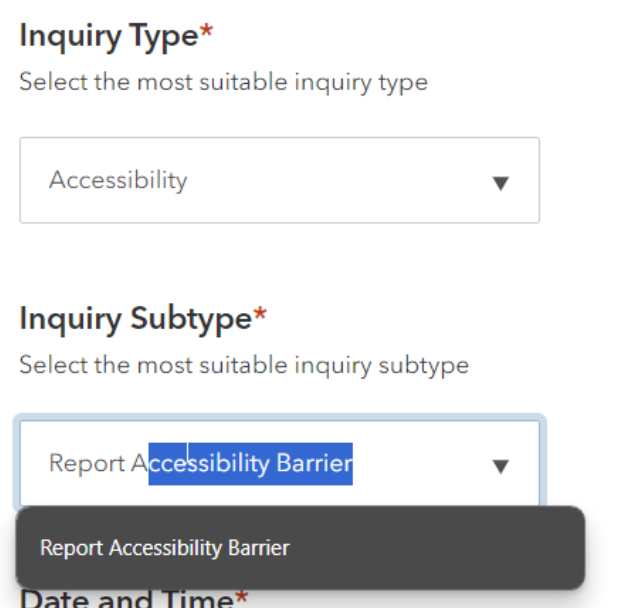Expand the Inquiry Subtype dropdown arrow
Screen dimensions: 620x608
click(x=501, y=465)
